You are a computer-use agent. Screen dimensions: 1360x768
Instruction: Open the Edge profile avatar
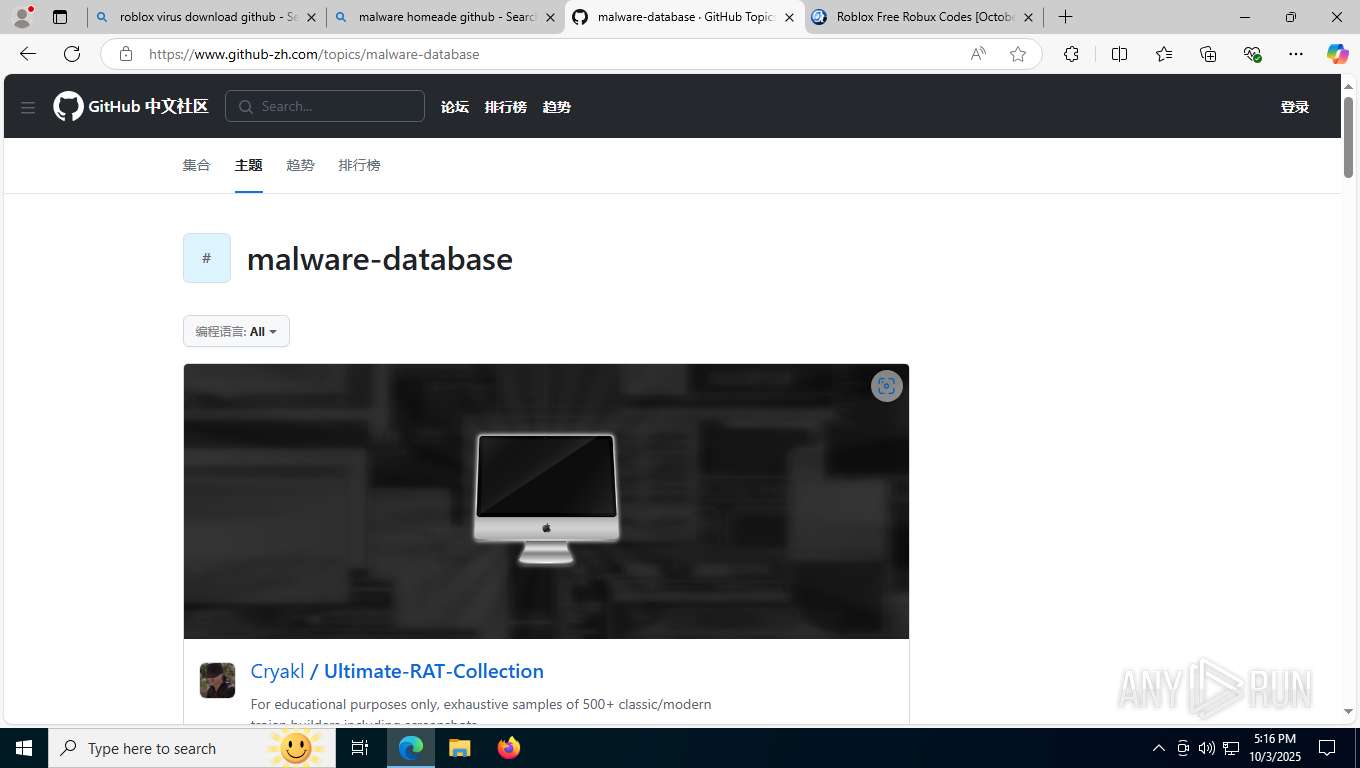[x=22, y=17]
